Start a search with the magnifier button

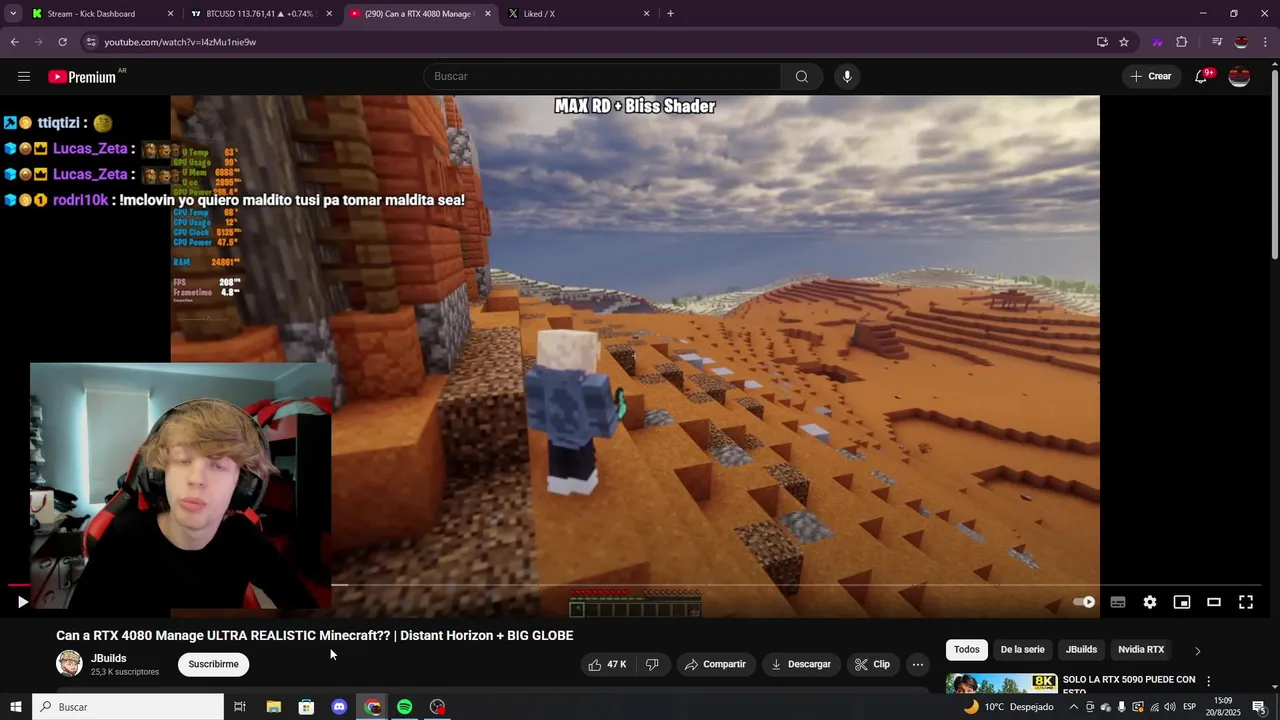802,77
